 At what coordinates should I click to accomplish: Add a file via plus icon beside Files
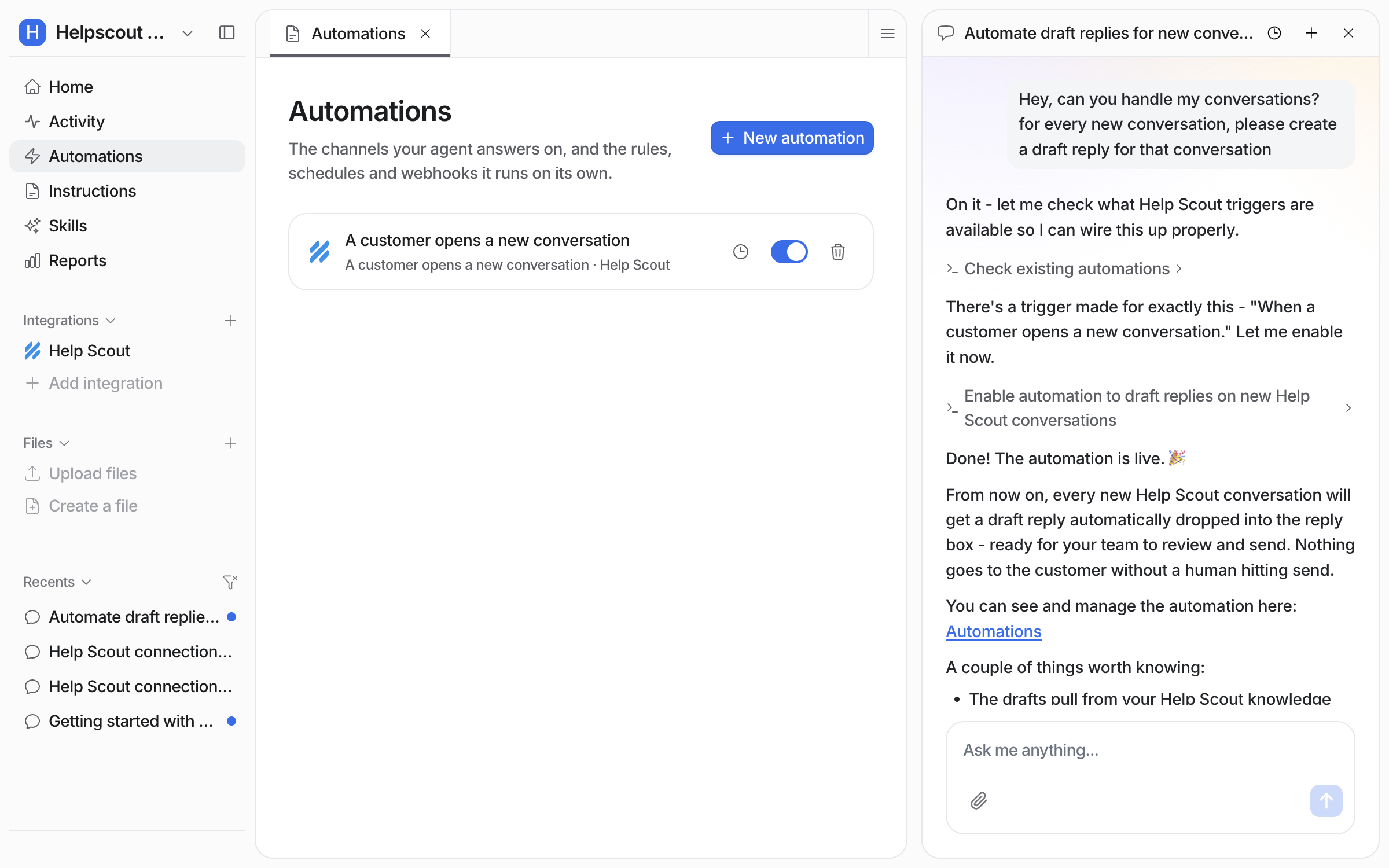tap(230, 443)
